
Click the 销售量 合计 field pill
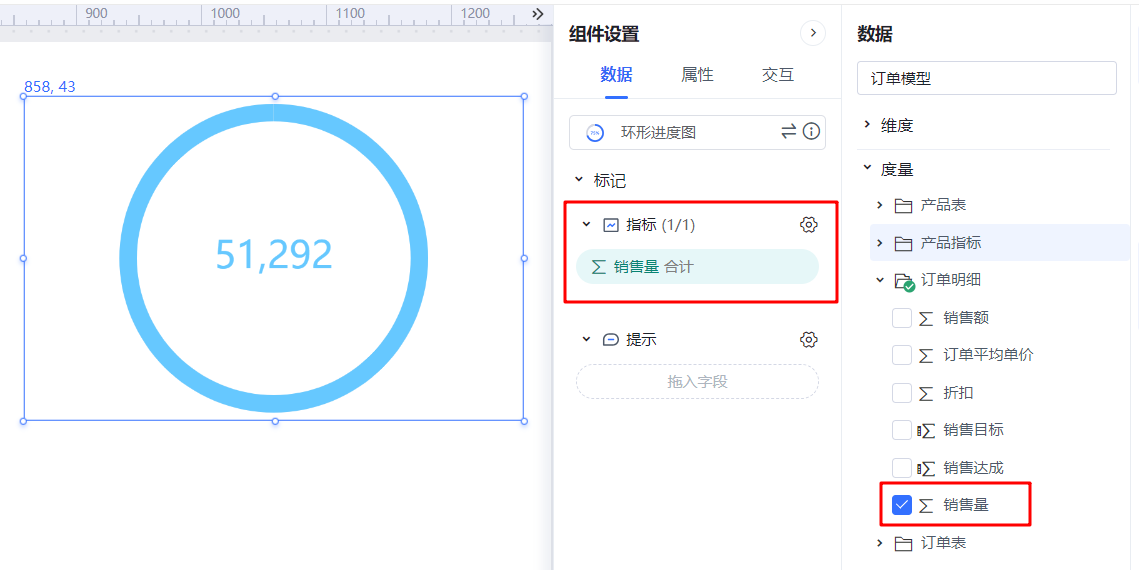coord(697,266)
